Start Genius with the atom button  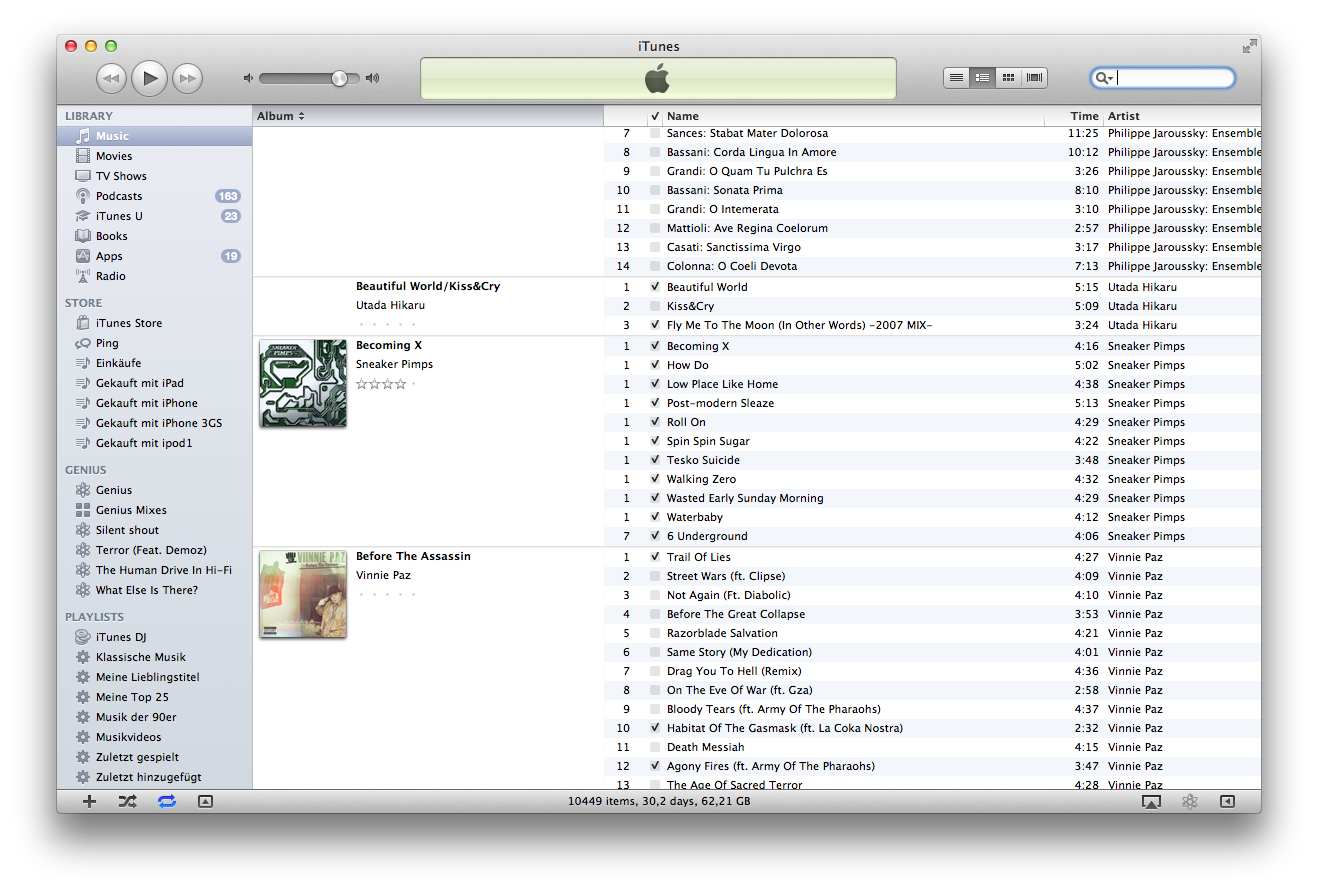click(1189, 801)
